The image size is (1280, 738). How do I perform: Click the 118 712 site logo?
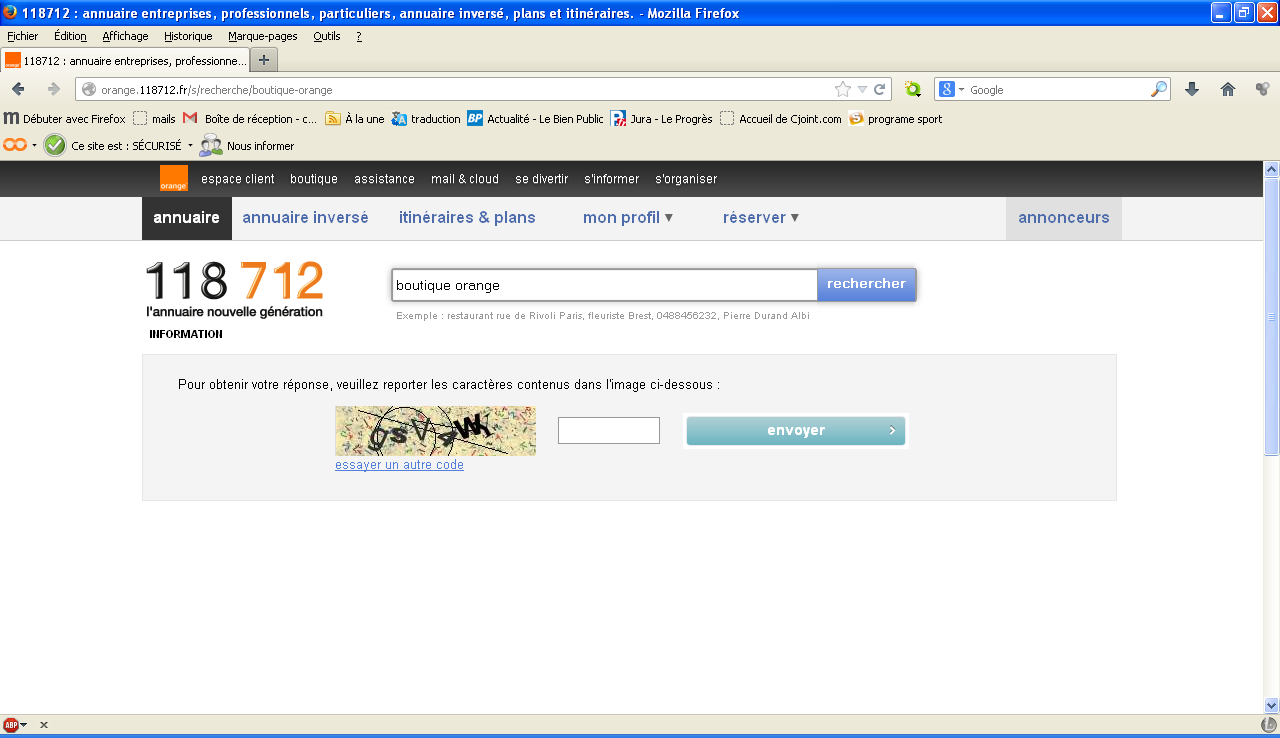click(x=235, y=290)
